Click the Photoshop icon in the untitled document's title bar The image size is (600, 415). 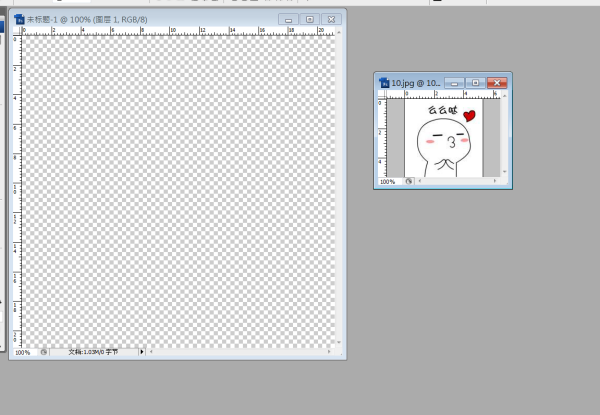(19, 19)
